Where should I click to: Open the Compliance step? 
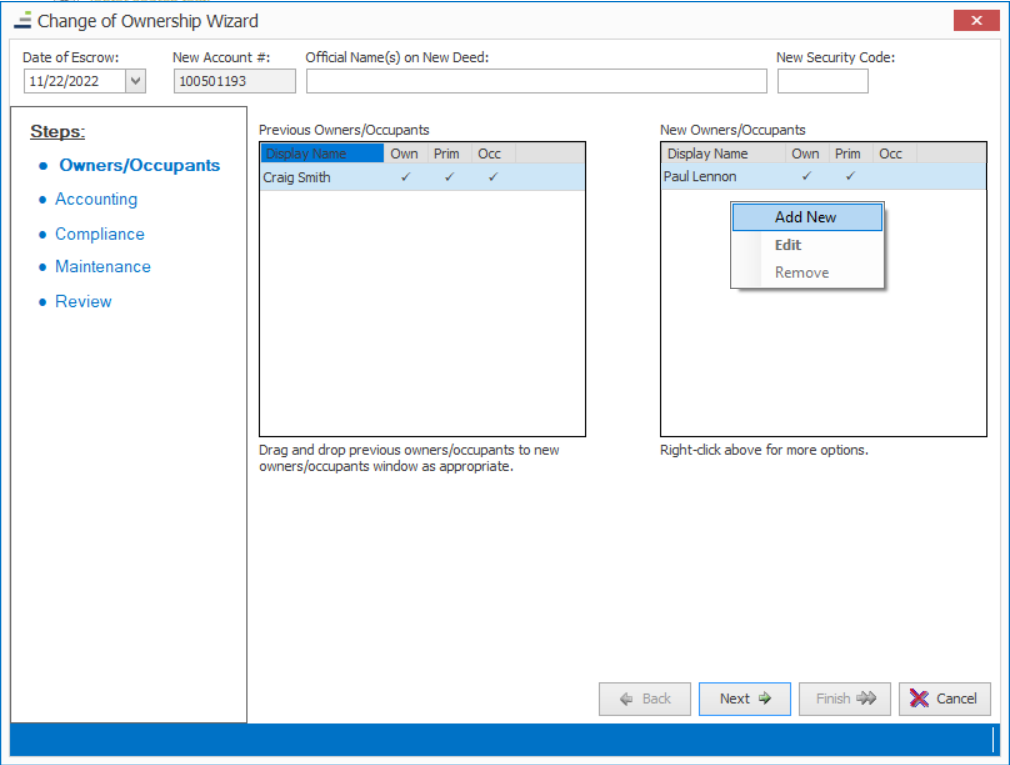[99, 234]
